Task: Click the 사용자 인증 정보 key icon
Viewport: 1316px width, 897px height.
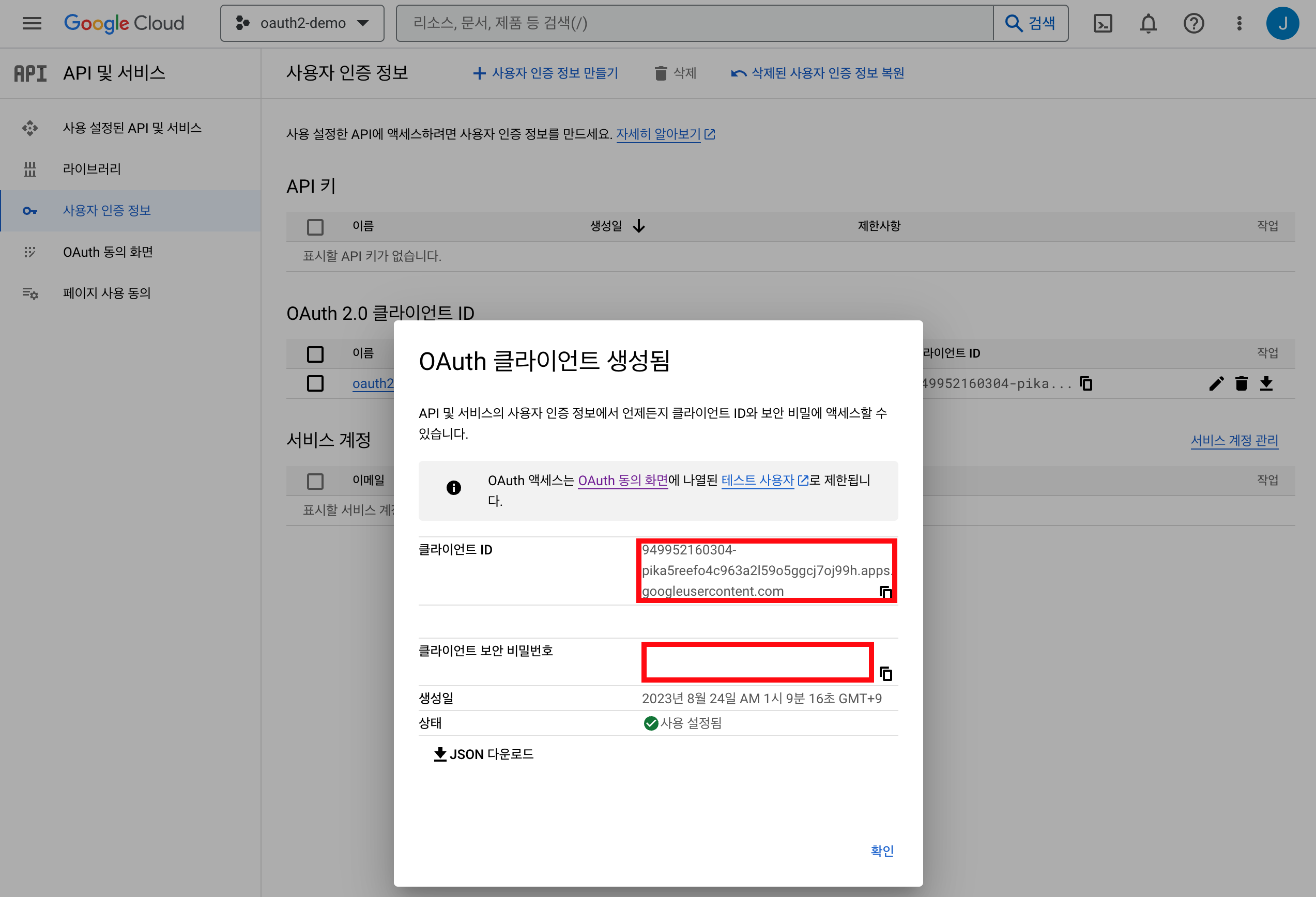Action: (x=30, y=210)
